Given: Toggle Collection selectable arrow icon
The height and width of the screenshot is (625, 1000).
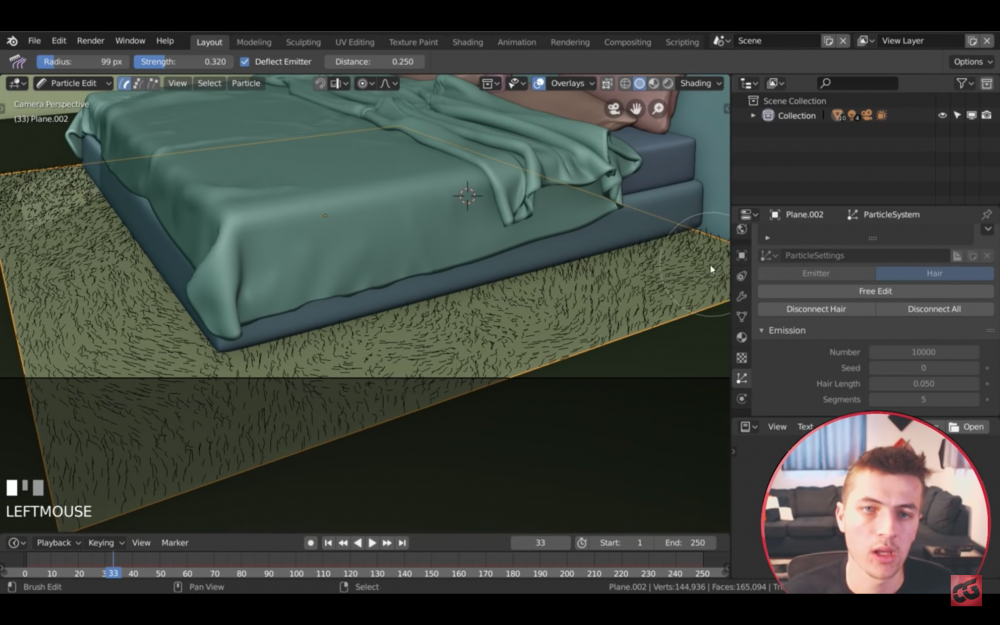Looking at the screenshot, I should click(957, 115).
